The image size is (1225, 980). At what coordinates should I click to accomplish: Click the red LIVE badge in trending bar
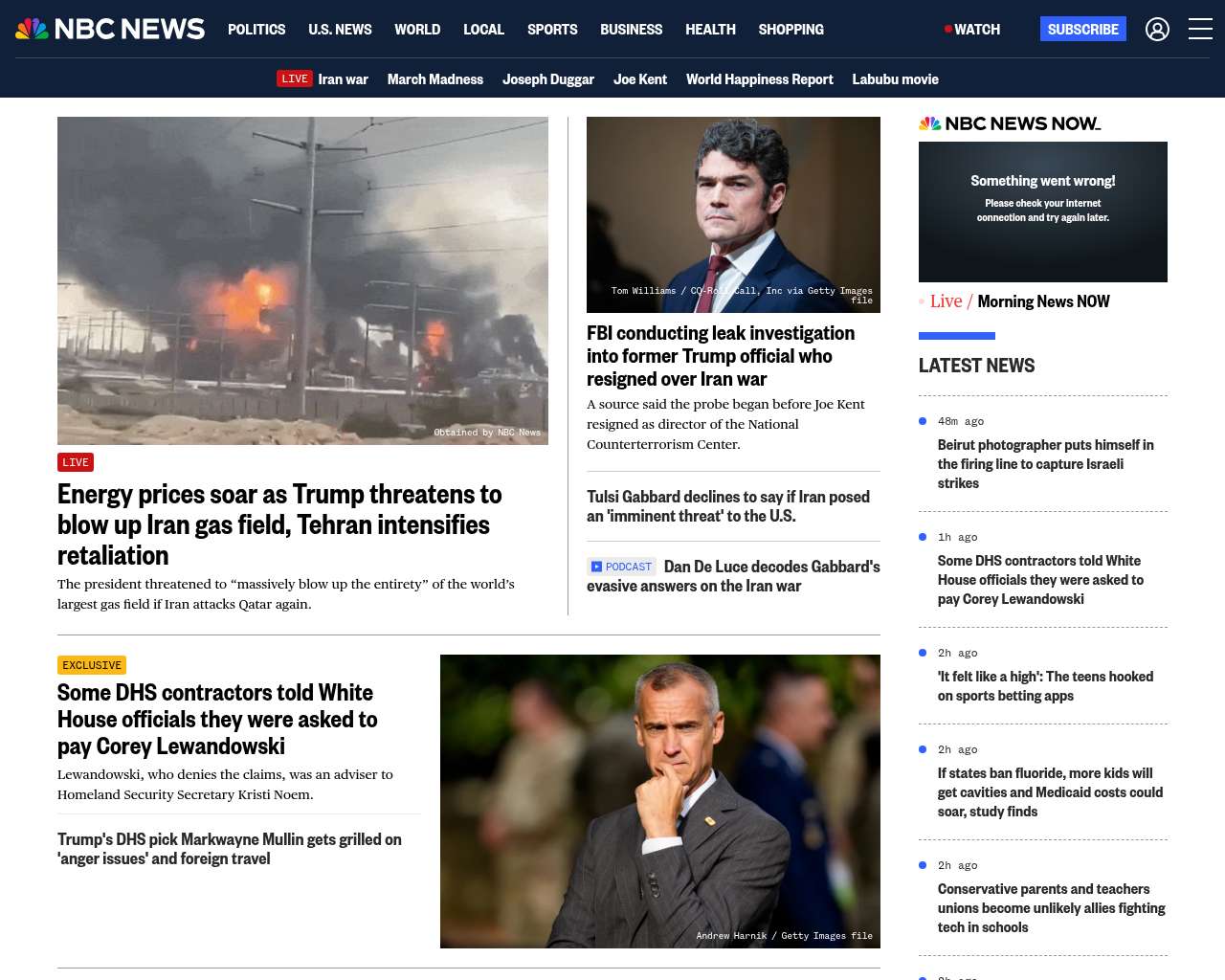point(295,79)
